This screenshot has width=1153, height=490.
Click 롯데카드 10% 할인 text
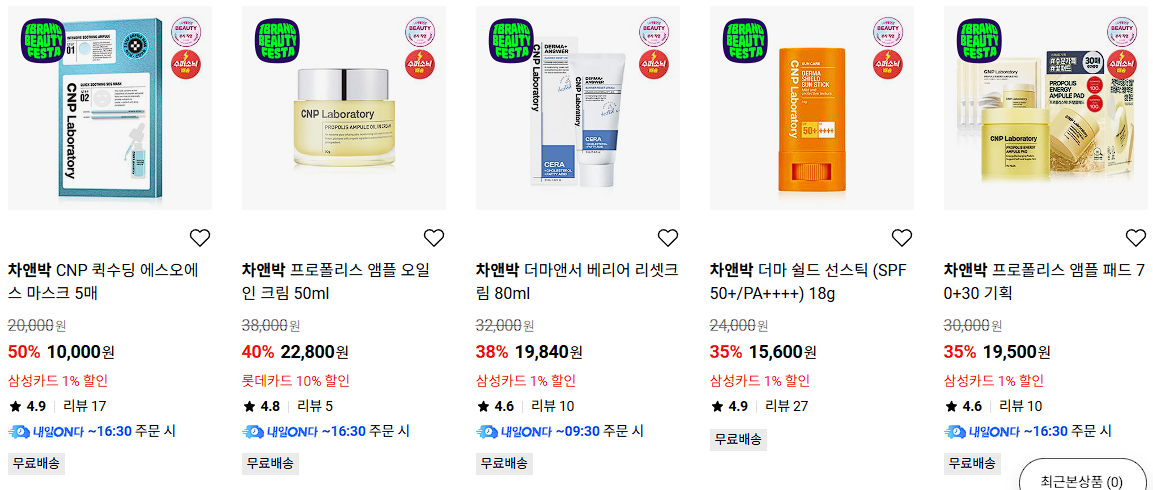(296, 381)
